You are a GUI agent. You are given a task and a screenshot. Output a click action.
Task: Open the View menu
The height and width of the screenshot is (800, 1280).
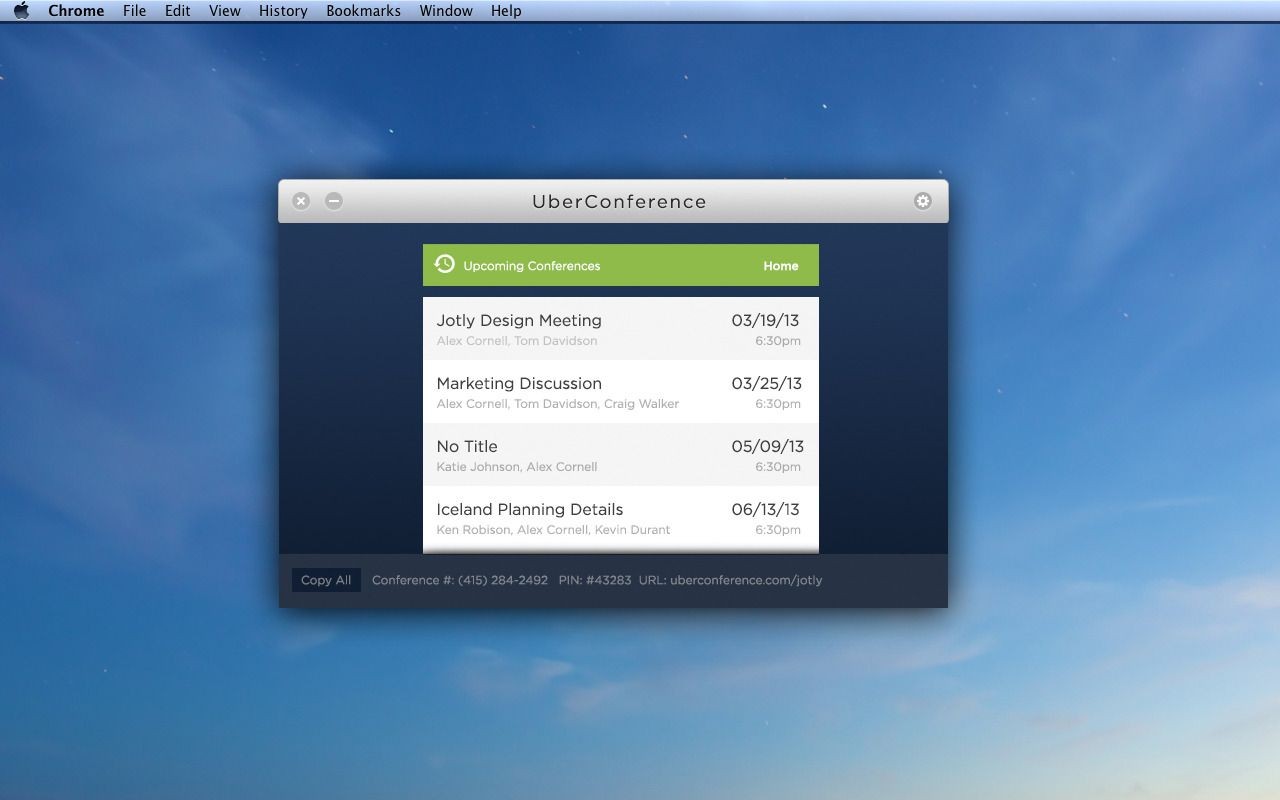(224, 11)
